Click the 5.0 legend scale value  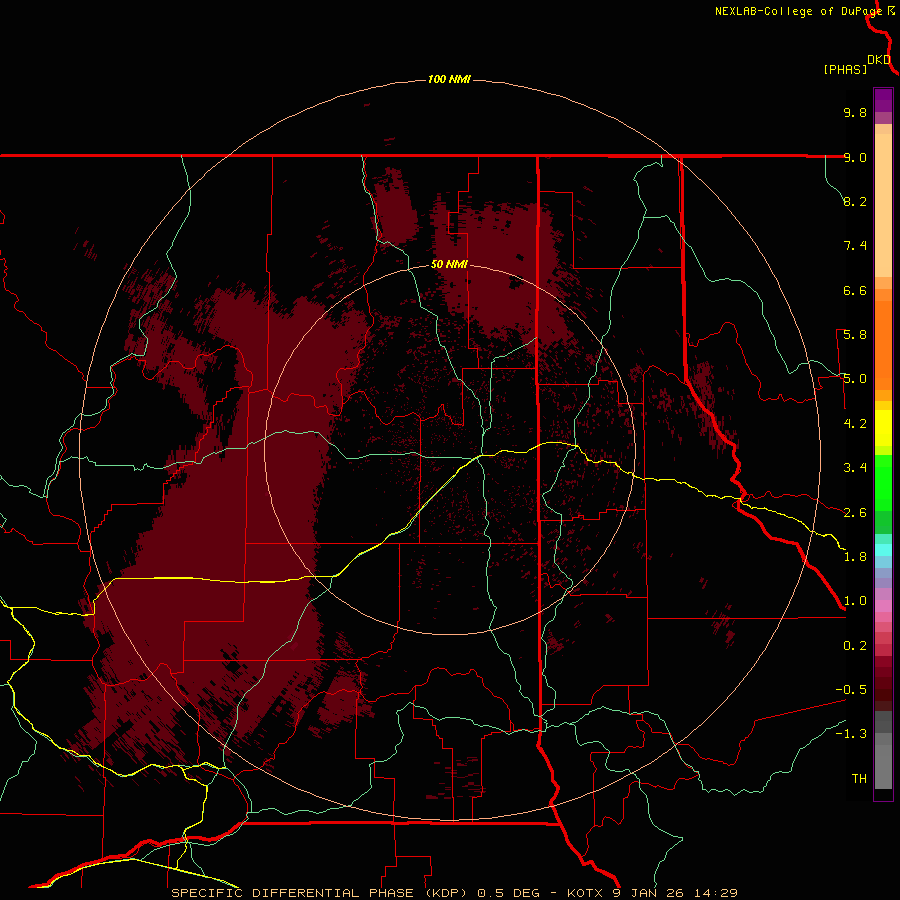pyautogui.click(x=855, y=379)
